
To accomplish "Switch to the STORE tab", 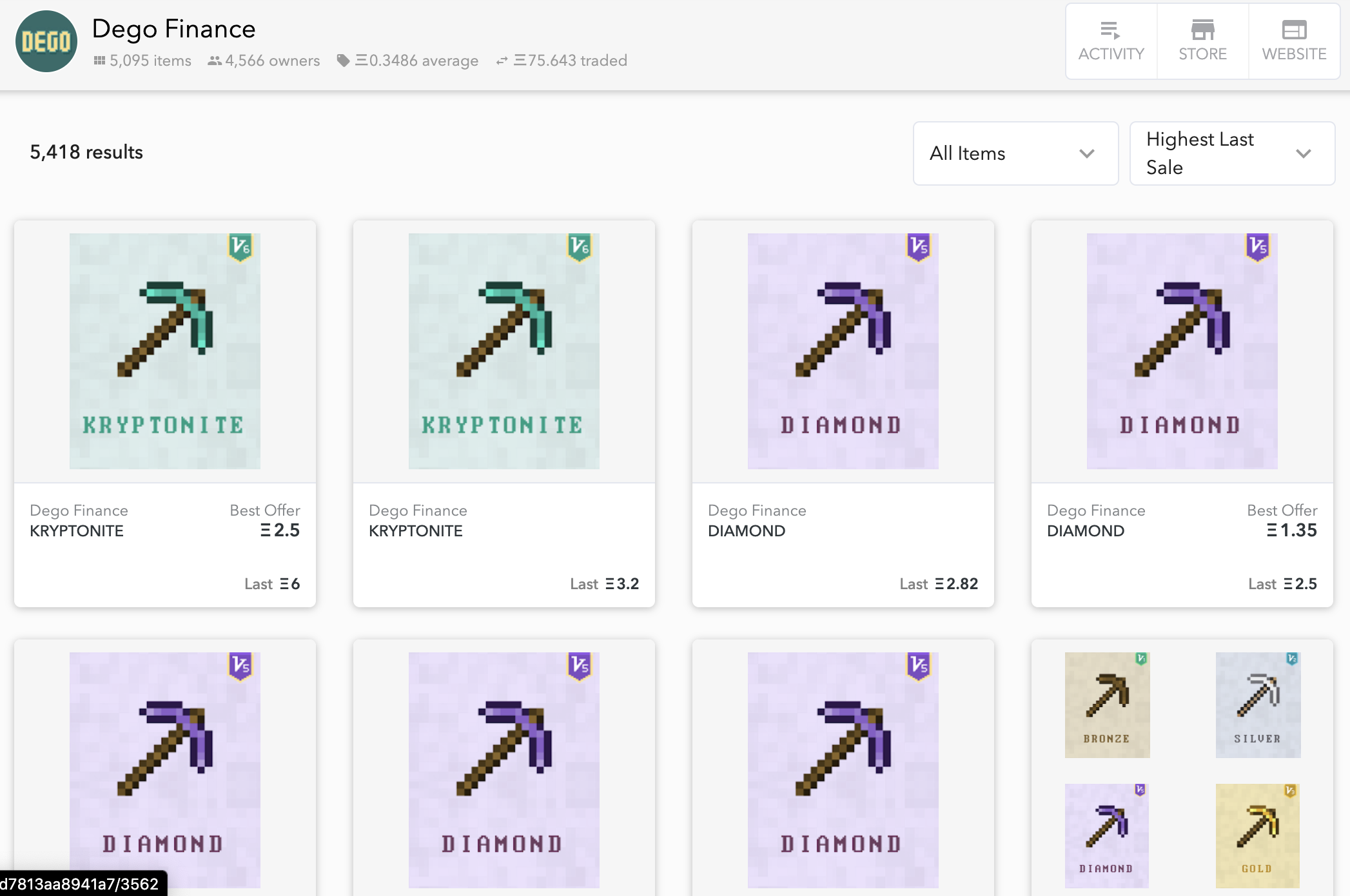I will (1203, 41).
